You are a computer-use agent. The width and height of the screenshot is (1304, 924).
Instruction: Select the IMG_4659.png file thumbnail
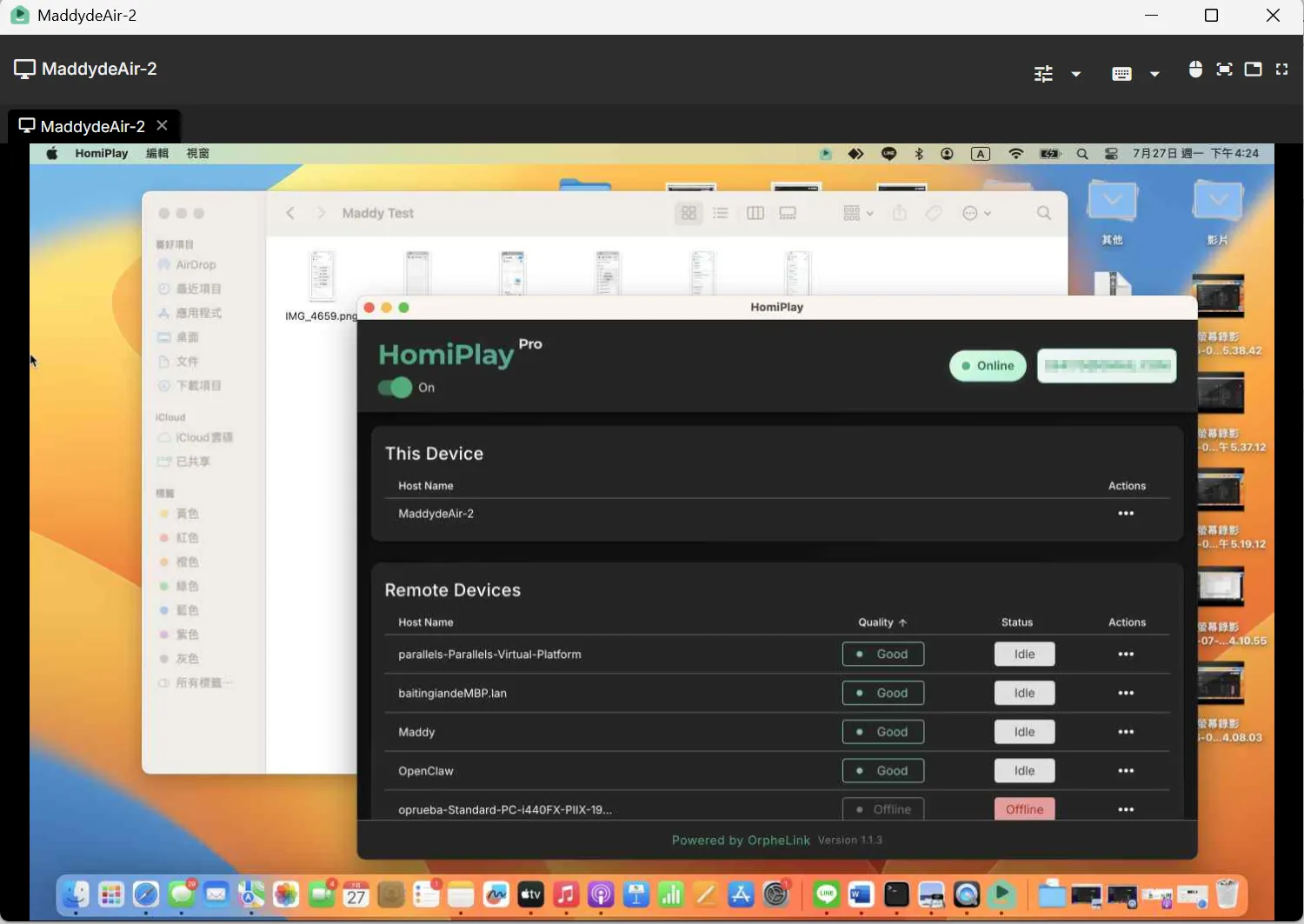322,276
